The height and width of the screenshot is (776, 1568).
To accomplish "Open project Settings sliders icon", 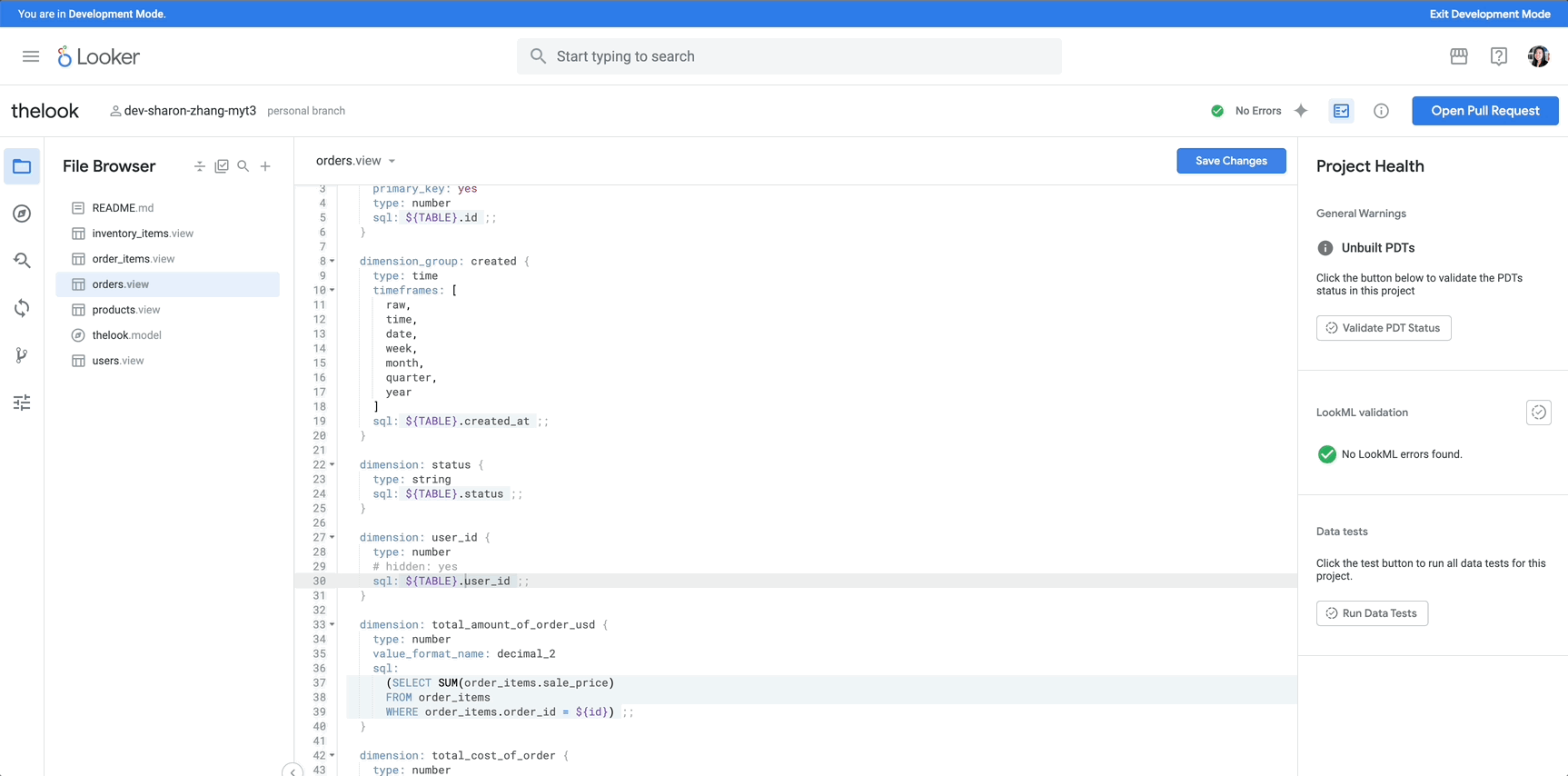I will click(22, 403).
